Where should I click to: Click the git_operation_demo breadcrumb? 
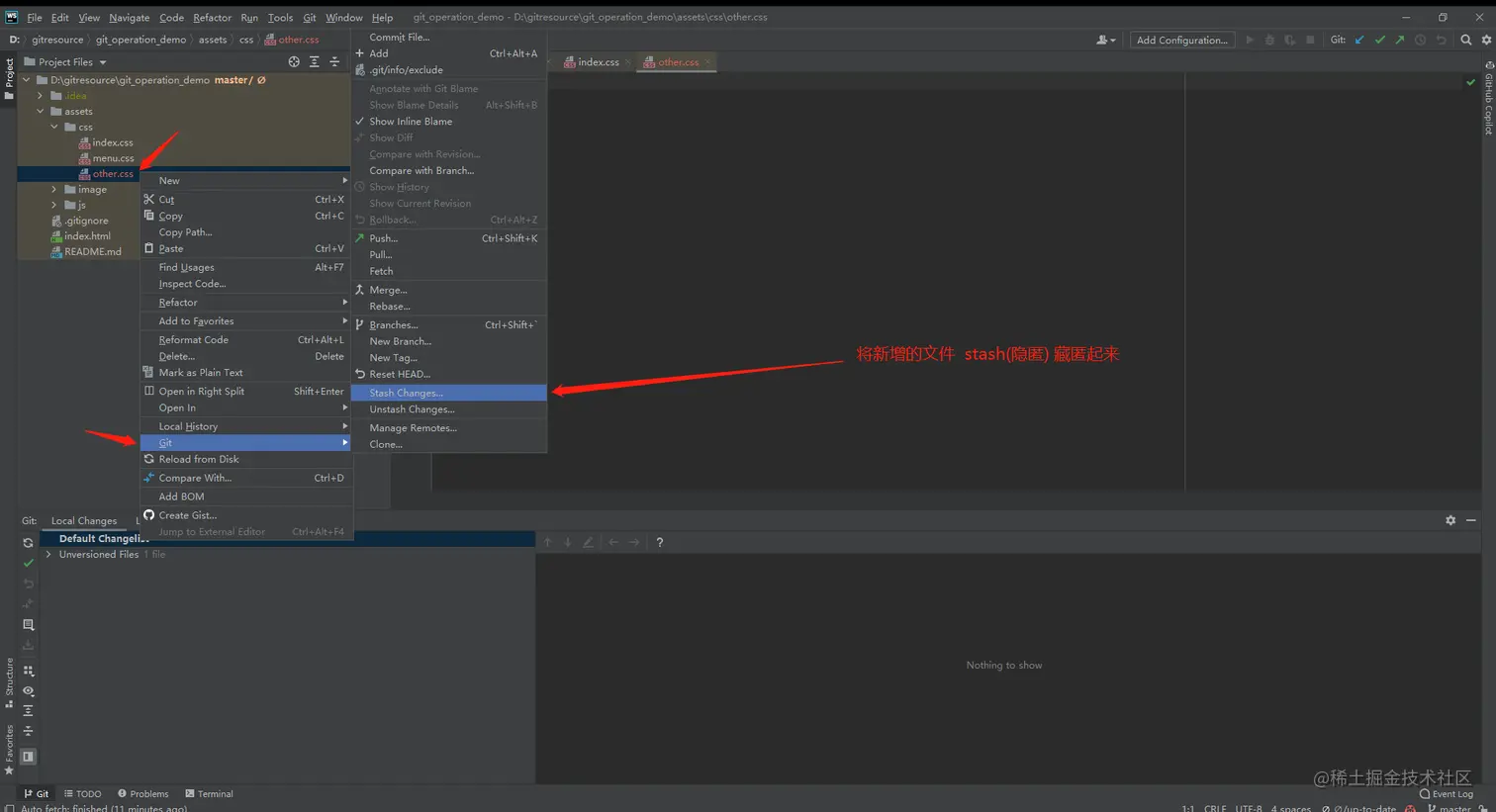[140, 40]
